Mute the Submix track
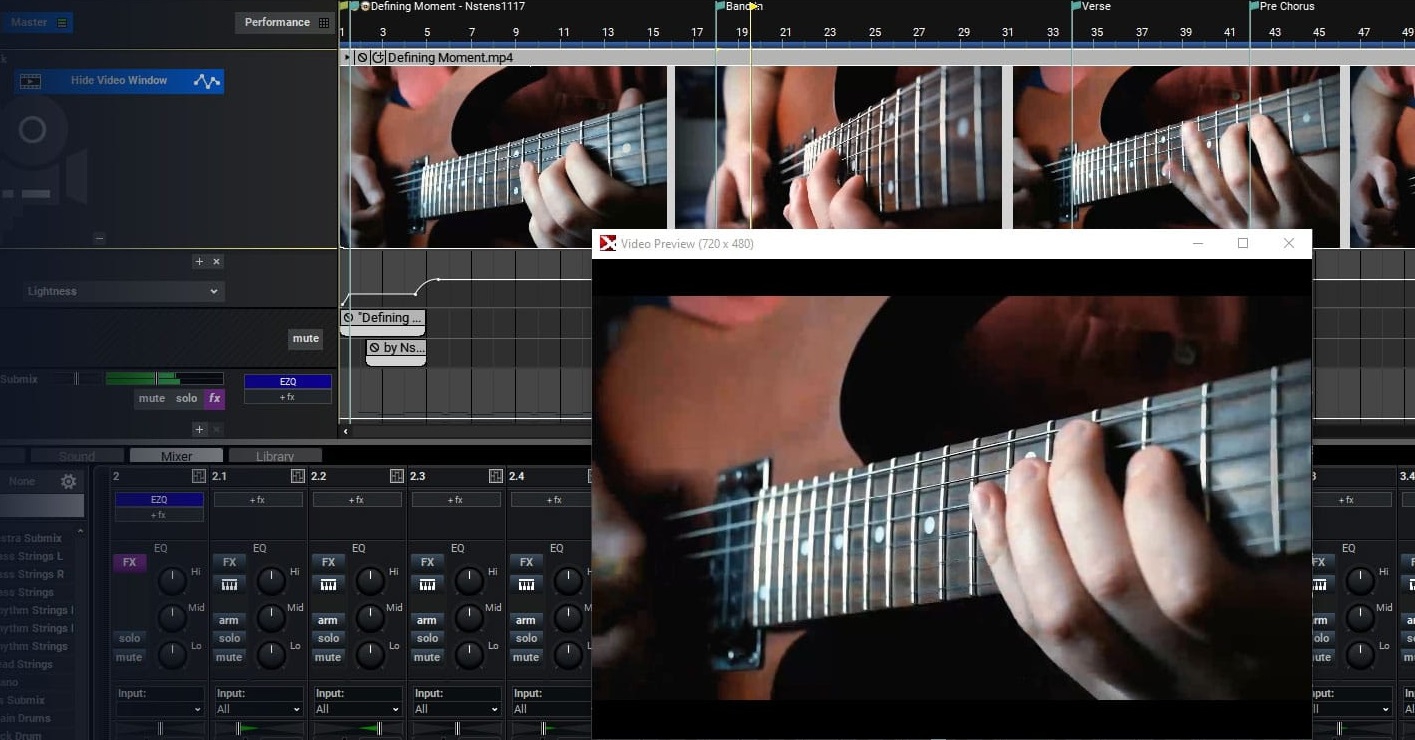The image size is (1415, 740). [x=152, y=398]
